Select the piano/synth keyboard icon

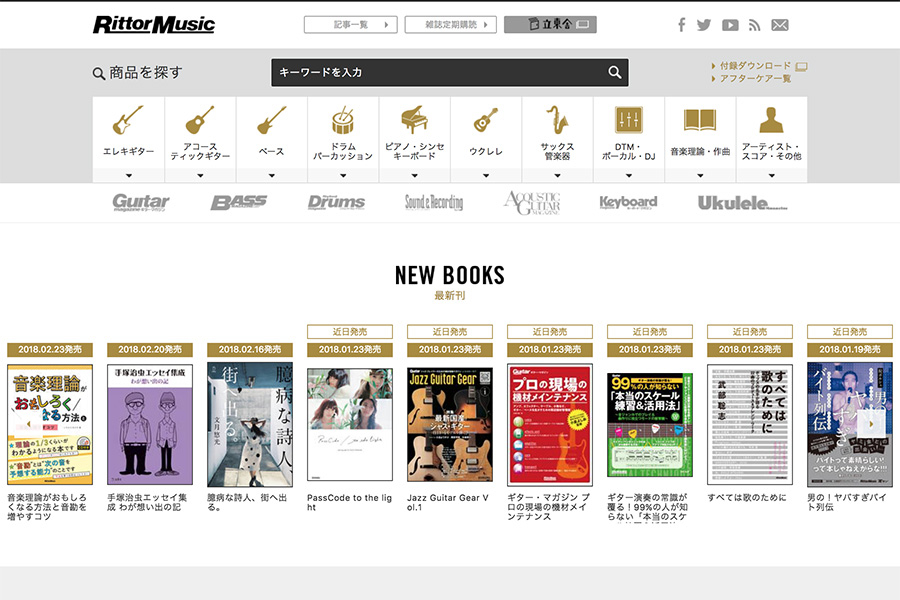pos(414,119)
